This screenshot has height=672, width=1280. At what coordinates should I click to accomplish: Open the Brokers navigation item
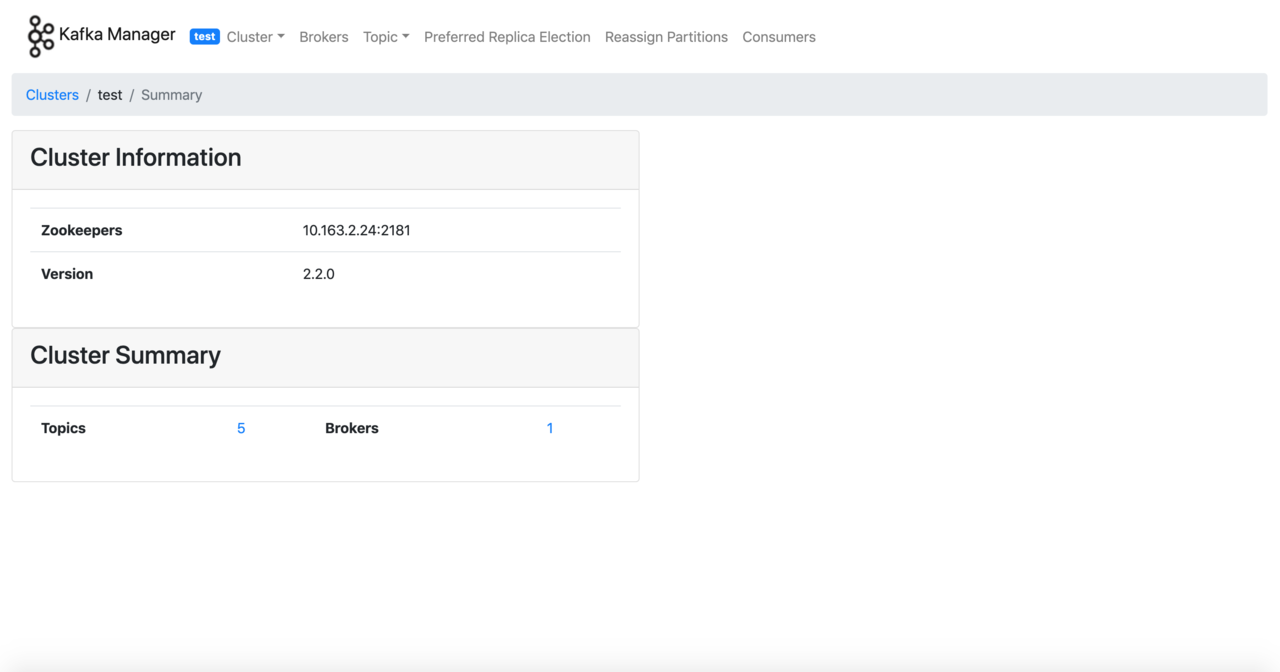(x=324, y=37)
